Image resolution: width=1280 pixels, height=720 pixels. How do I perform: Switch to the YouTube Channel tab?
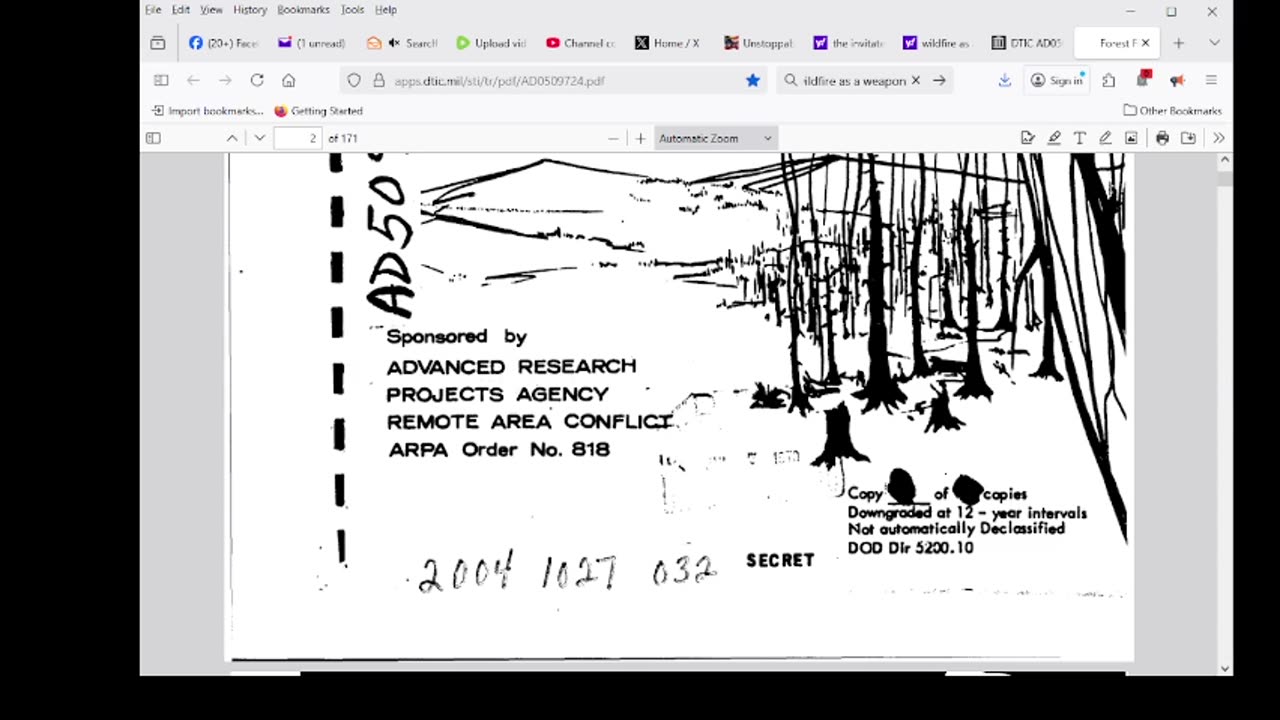click(x=580, y=43)
